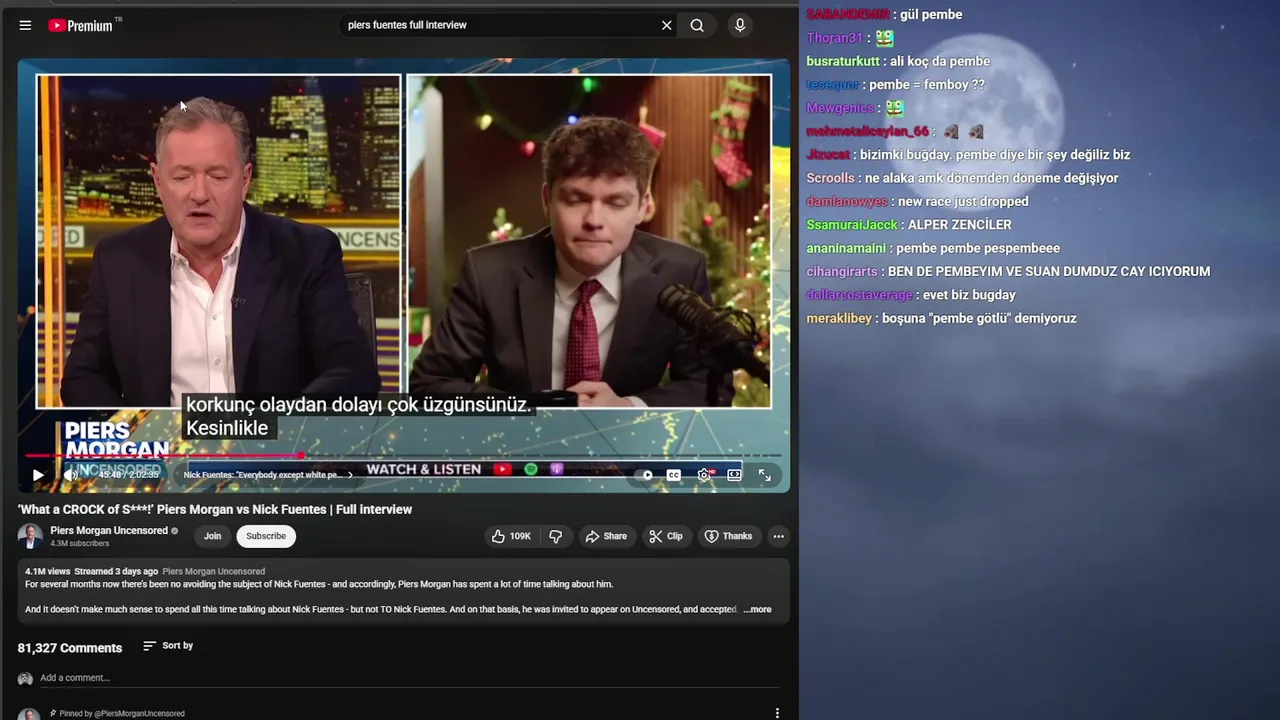Click chat username meraklibey
The width and height of the screenshot is (1280, 720).
tap(839, 318)
